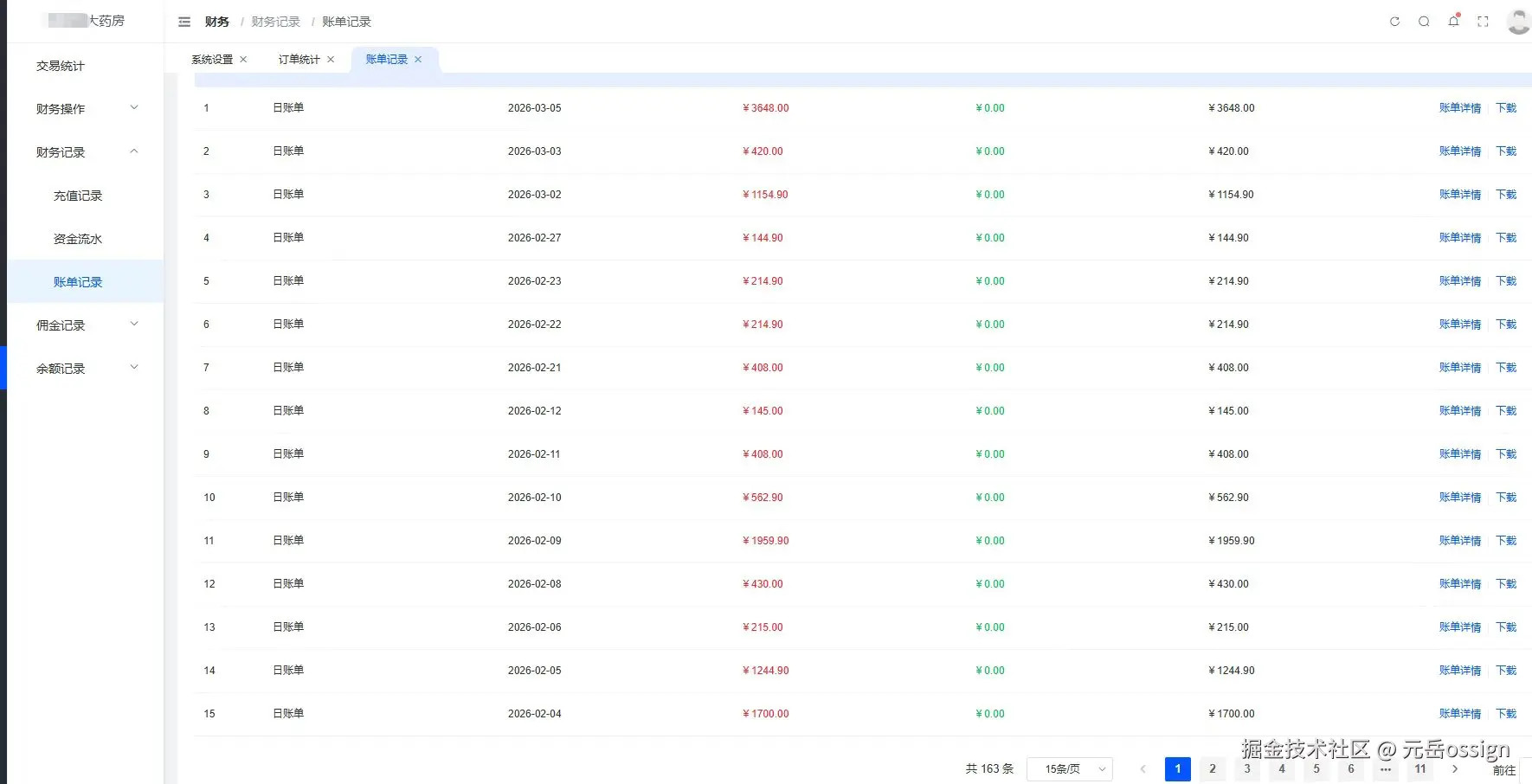Download the 2026-02-09 bill
Viewport: 1532px width, 784px height.
(1507, 541)
